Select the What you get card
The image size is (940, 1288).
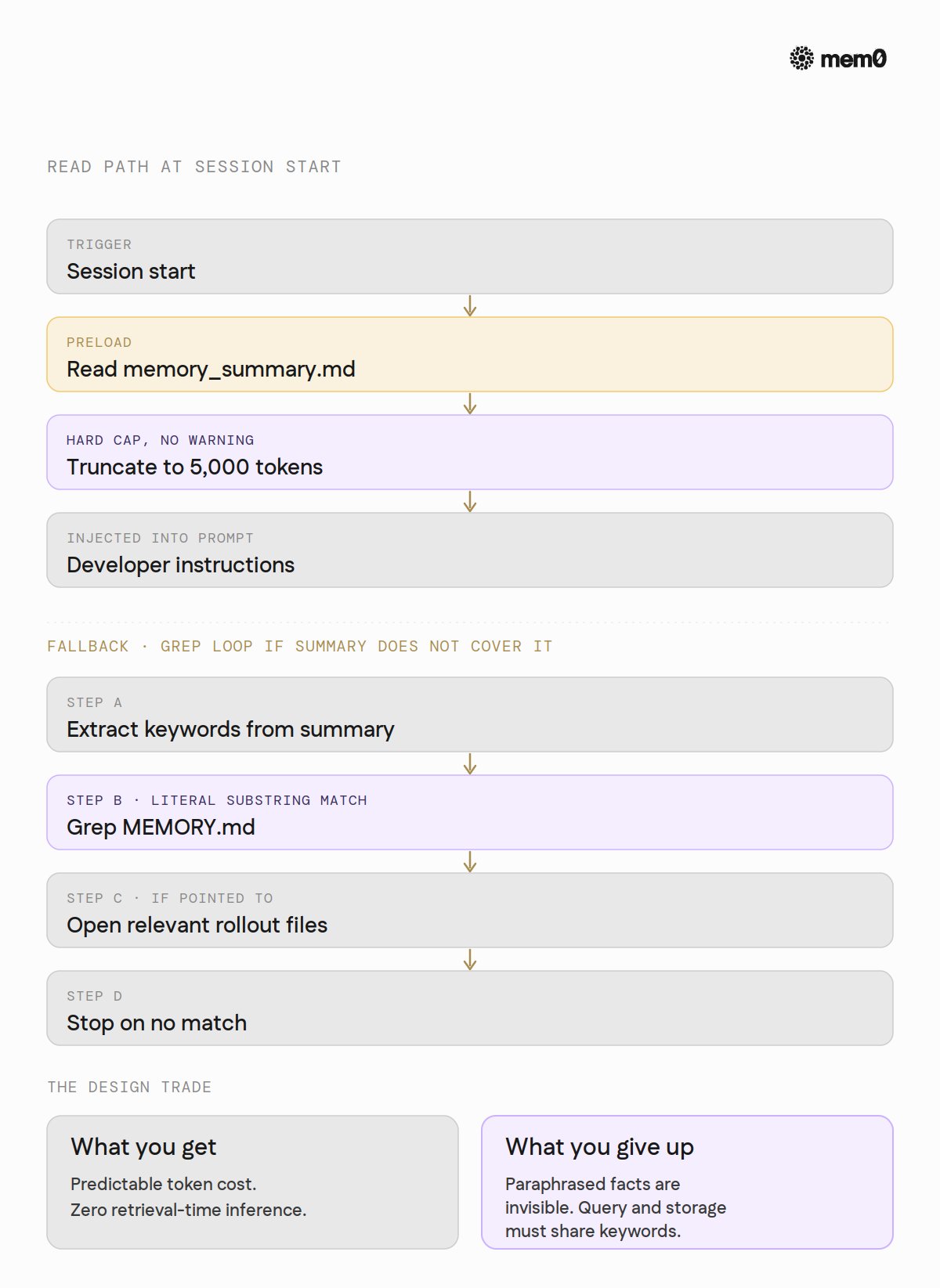click(x=252, y=1182)
